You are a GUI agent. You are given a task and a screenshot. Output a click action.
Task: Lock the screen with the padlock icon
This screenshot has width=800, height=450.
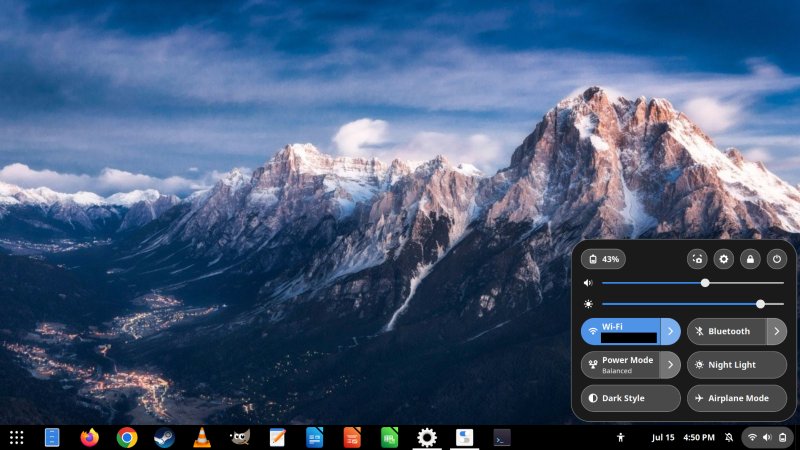tap(750, 259)
